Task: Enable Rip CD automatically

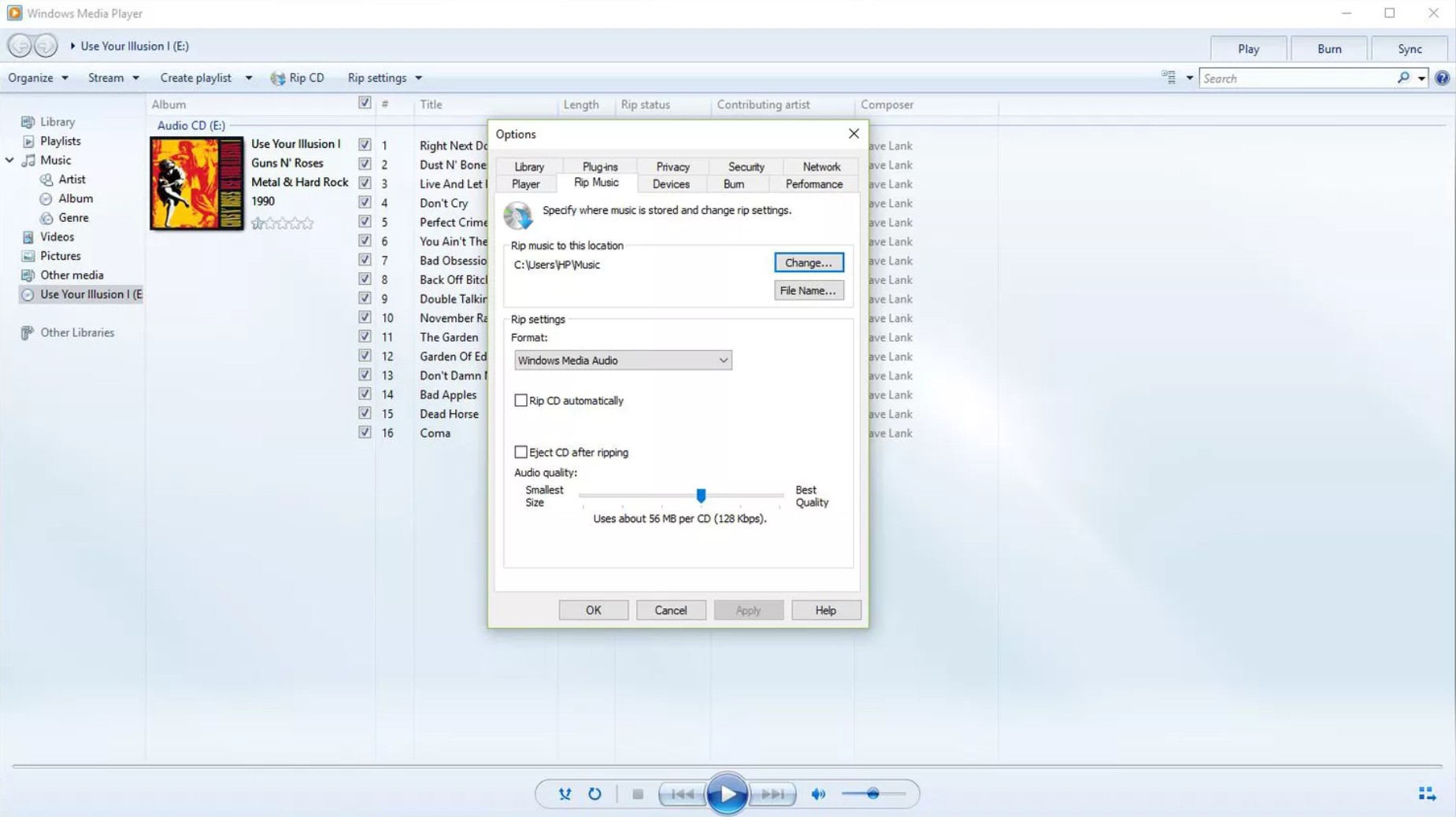Action: click(521, 400)
